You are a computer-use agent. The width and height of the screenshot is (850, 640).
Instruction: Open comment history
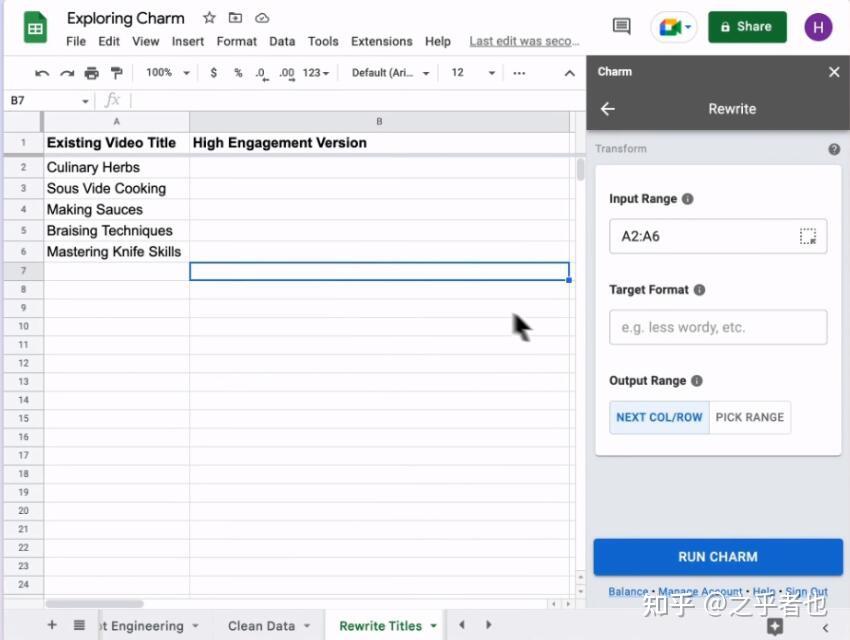[x=621, y=27]
